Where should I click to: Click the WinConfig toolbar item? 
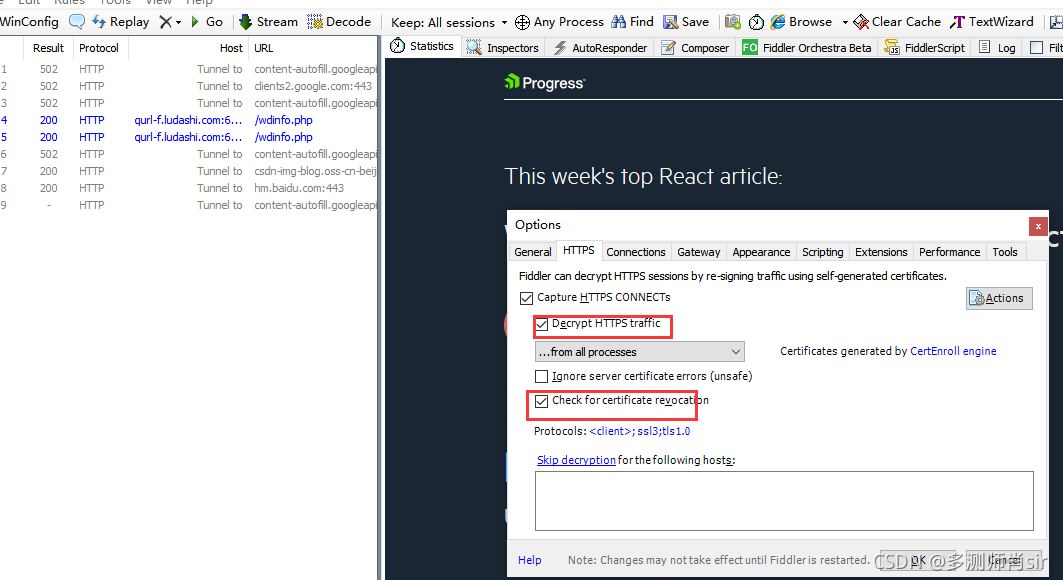tap(29, 22)
